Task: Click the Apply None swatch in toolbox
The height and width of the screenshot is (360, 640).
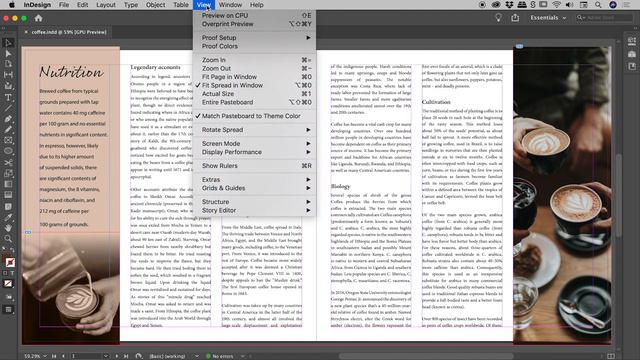Action: pos(8,284)
